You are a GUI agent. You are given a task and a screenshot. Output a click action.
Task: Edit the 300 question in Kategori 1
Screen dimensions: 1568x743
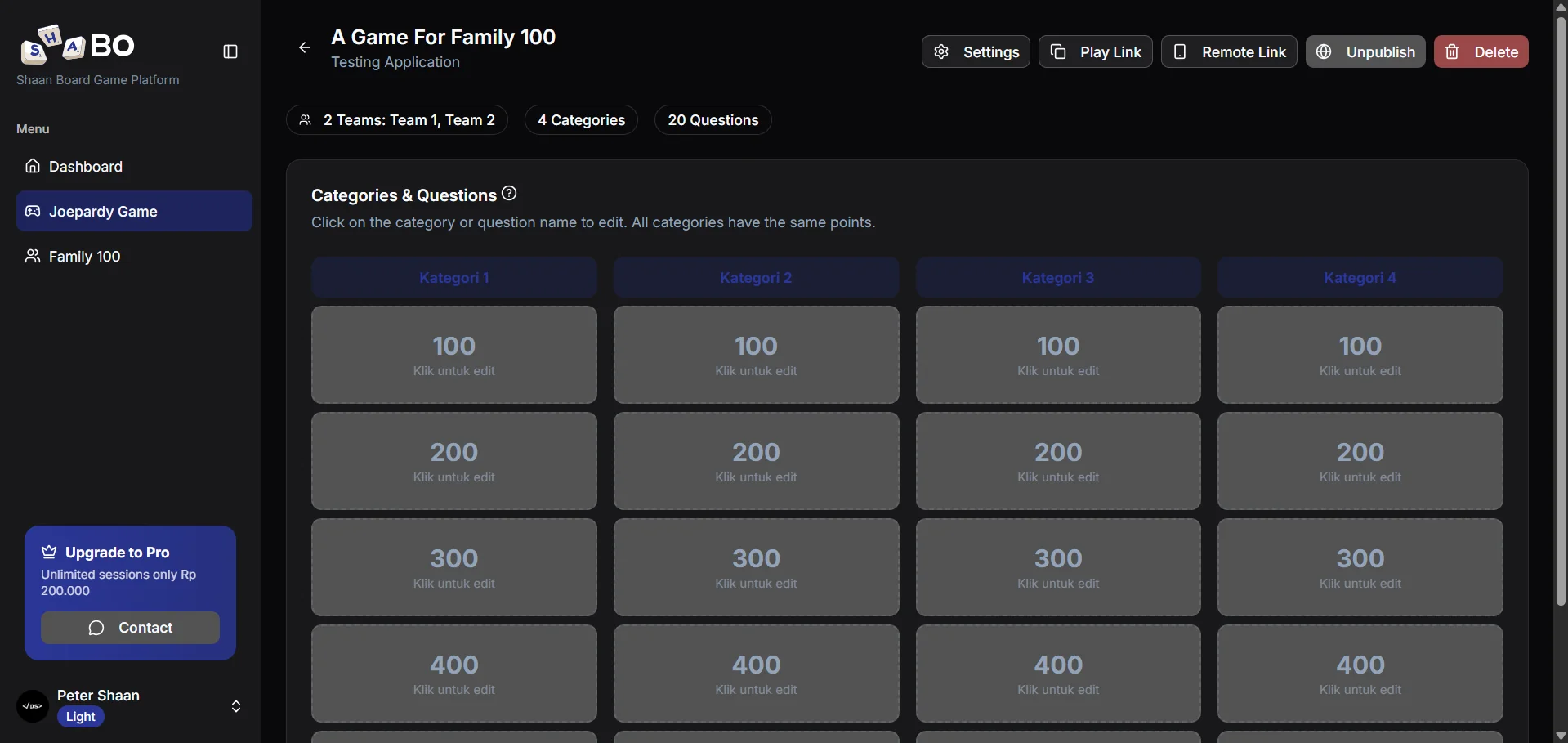click(454, 567)
